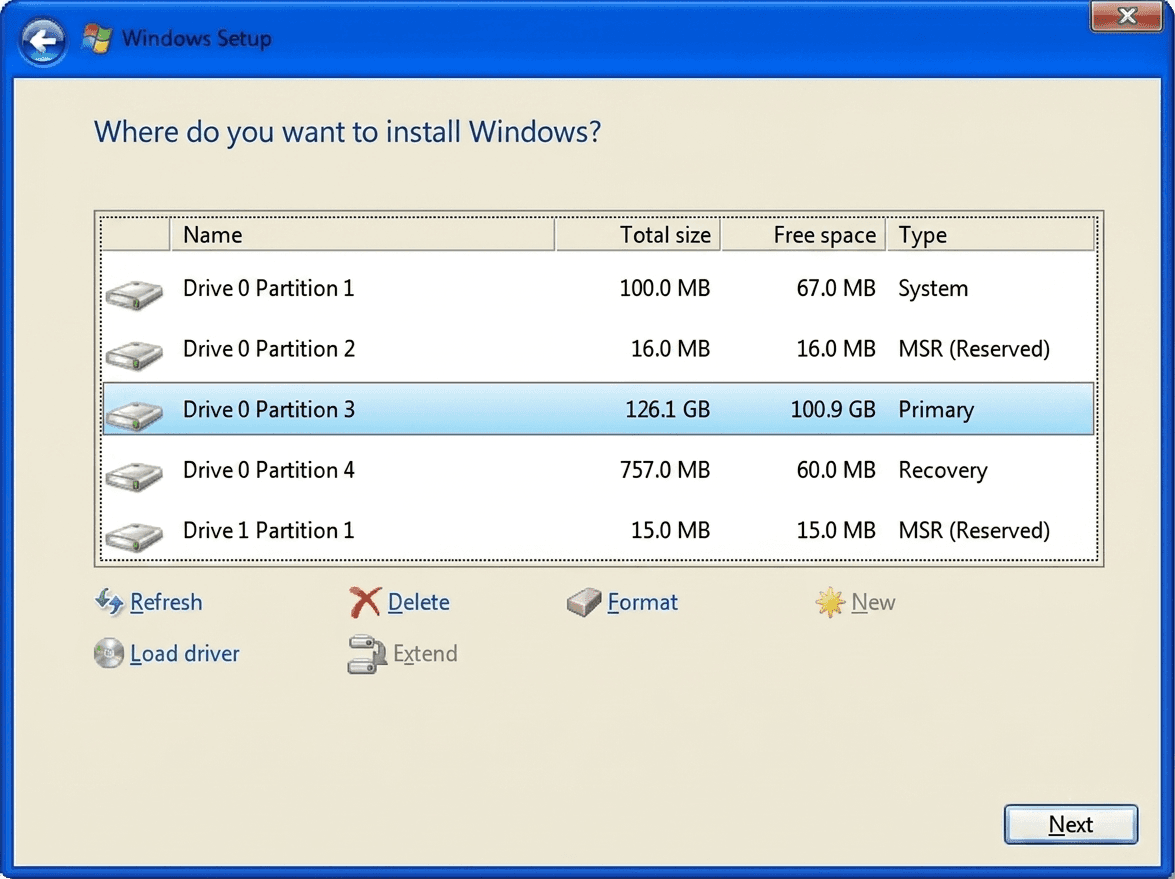Viewport: 1175px width, 879px height.
Task: Select the Drive 0 Partition 2 row
Action: [x=598, y=349]
